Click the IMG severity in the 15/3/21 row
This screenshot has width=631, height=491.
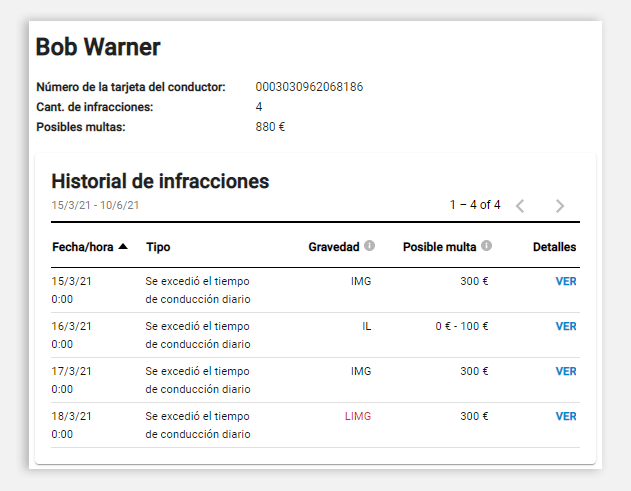pyautogui.click(x=361, y=281)
